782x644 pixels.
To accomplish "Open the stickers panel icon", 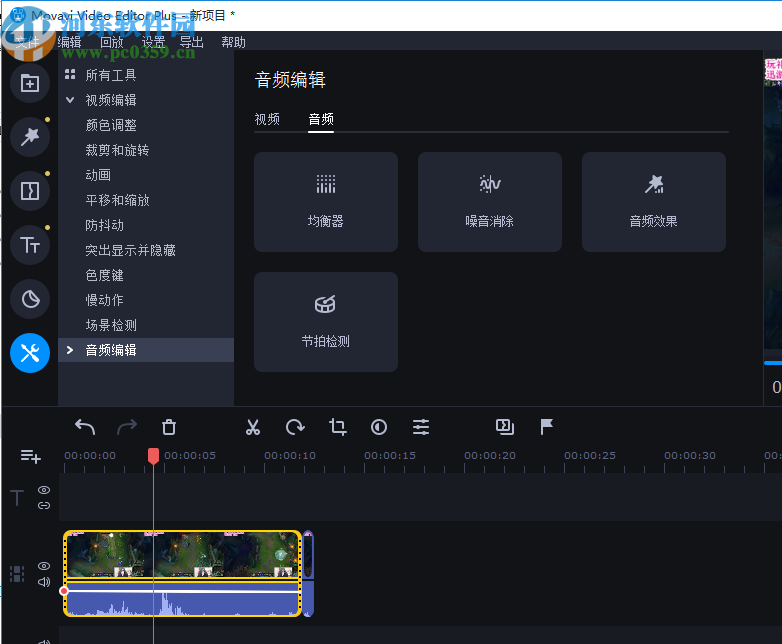I will pyautogui.click(x=30, y=299).
